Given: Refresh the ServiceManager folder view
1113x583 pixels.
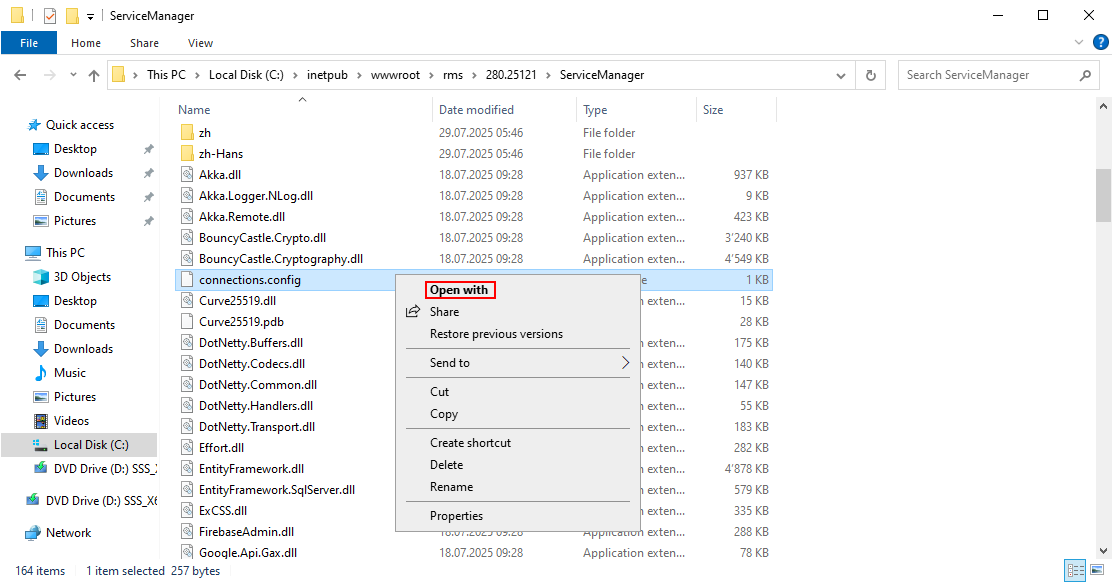Looking at the screenshot, I should coord(871,75).
